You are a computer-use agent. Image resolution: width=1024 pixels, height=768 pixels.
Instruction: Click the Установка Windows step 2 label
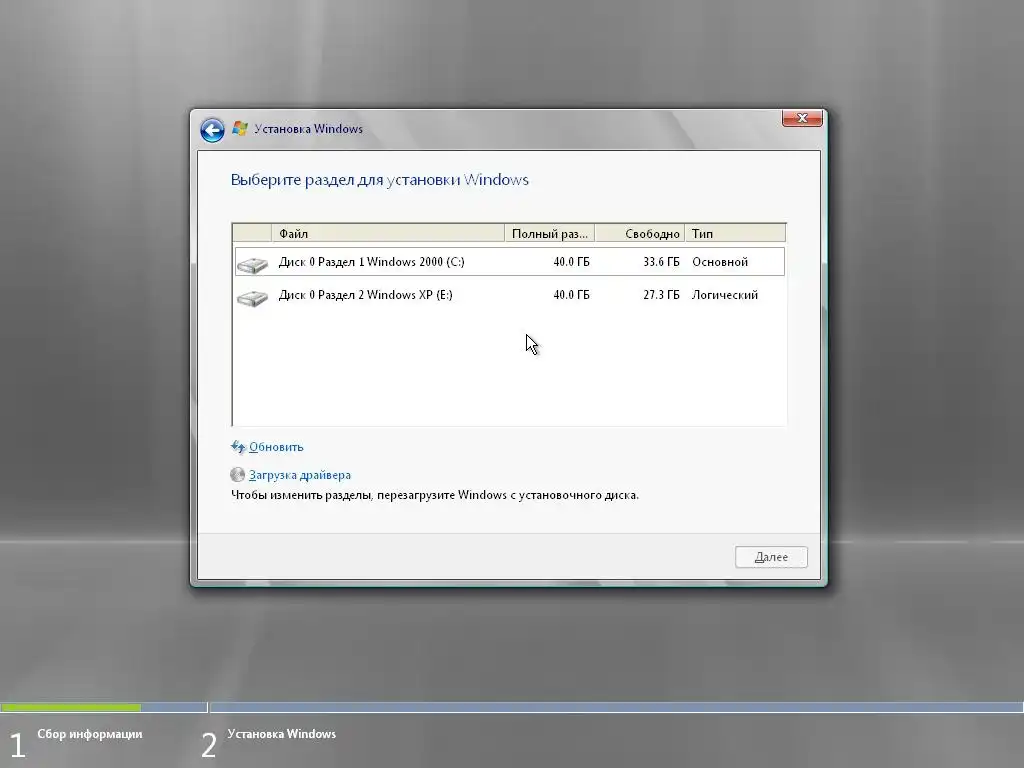pos(281,734)
